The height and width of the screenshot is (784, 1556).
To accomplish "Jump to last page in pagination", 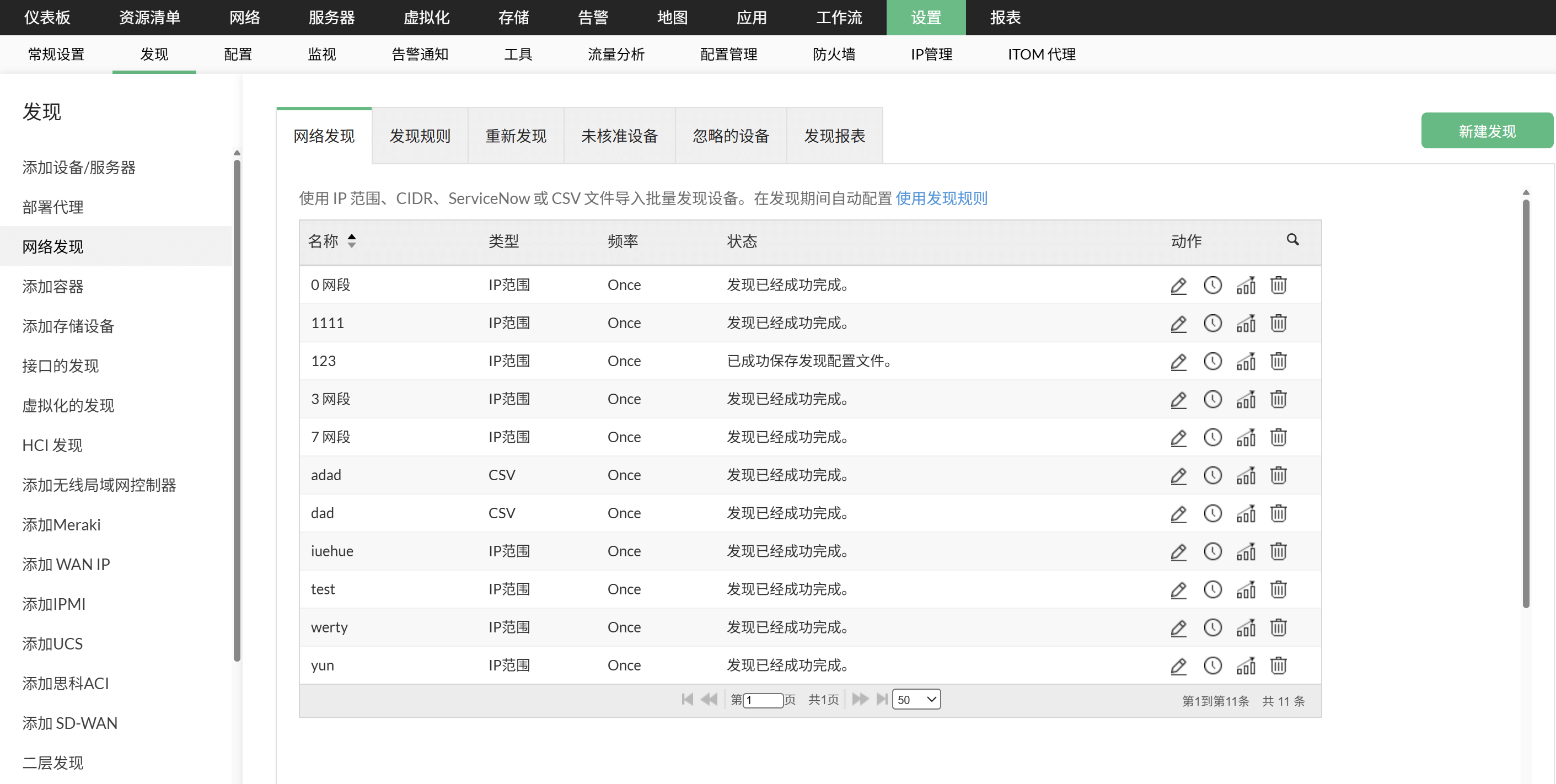I will click(x=882, y=700).
